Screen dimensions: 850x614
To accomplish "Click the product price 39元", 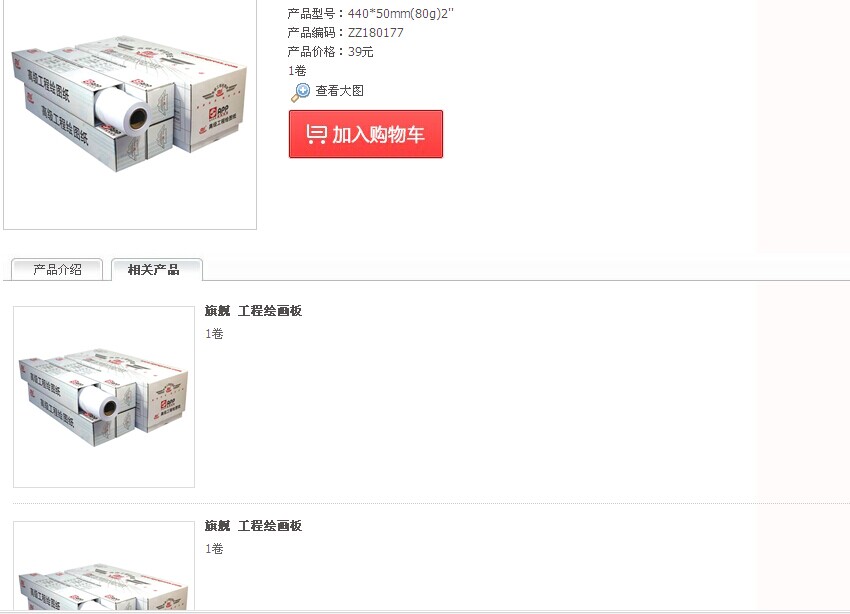I will 360,51.
